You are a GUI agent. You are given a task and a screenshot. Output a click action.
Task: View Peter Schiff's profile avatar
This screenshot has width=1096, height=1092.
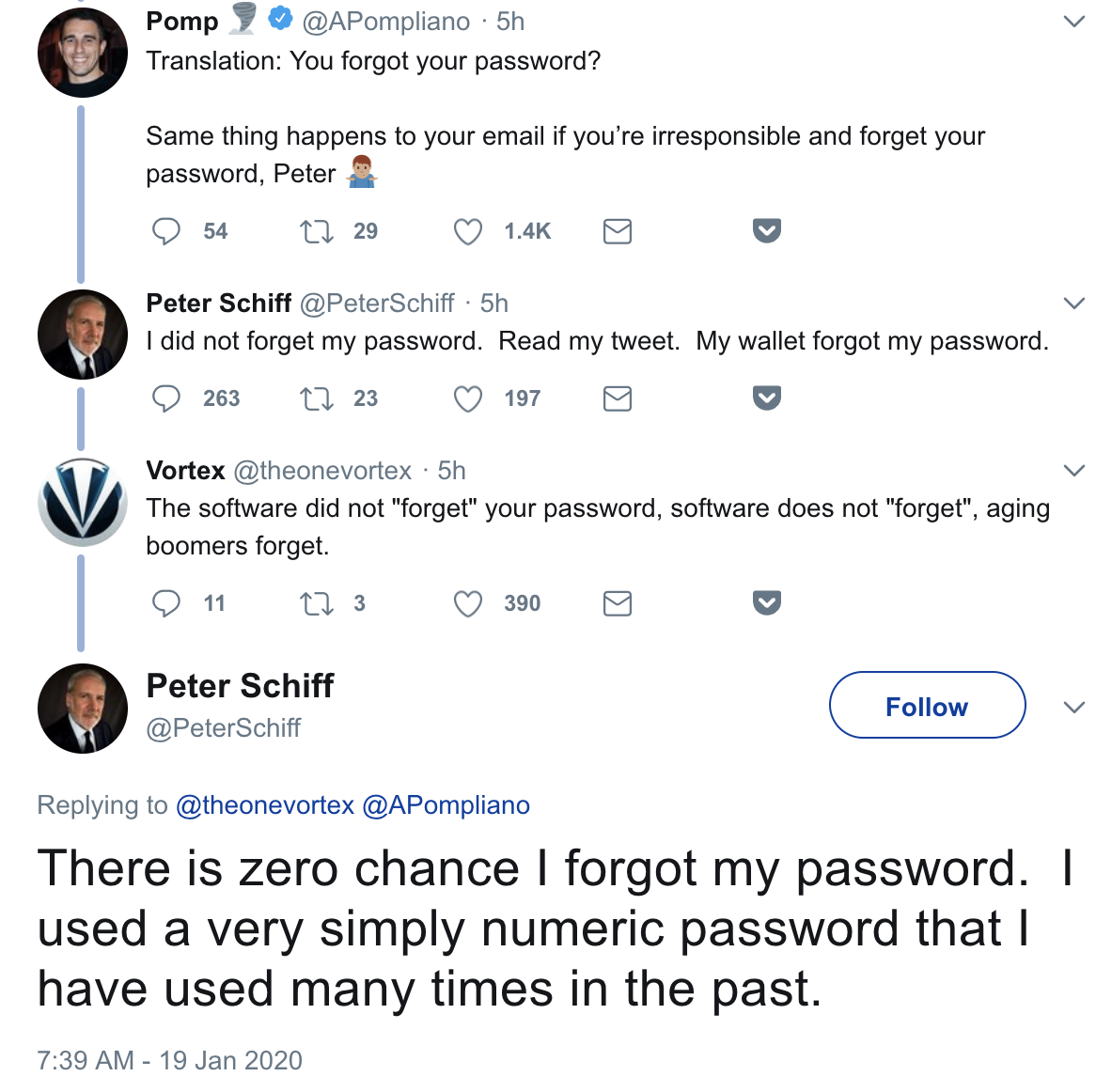tap(82, 708)
